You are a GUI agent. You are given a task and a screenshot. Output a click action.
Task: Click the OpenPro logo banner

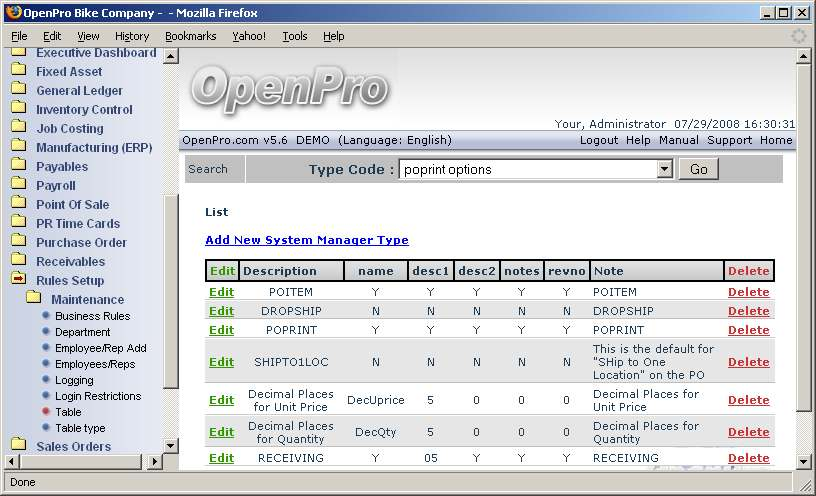(x=289, y=88)
